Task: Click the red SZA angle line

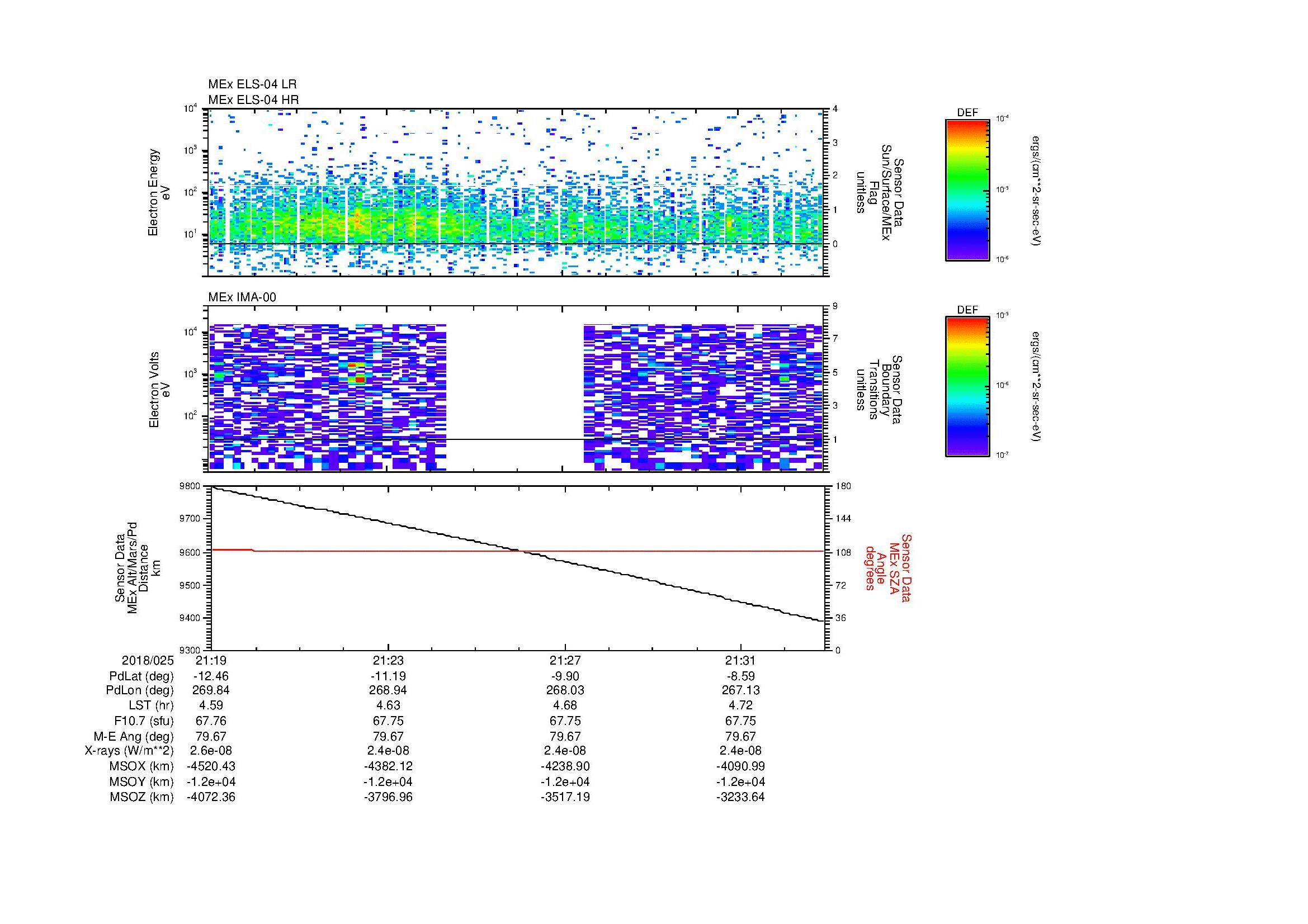Action: pyautogui.click(x=517, y=551)
